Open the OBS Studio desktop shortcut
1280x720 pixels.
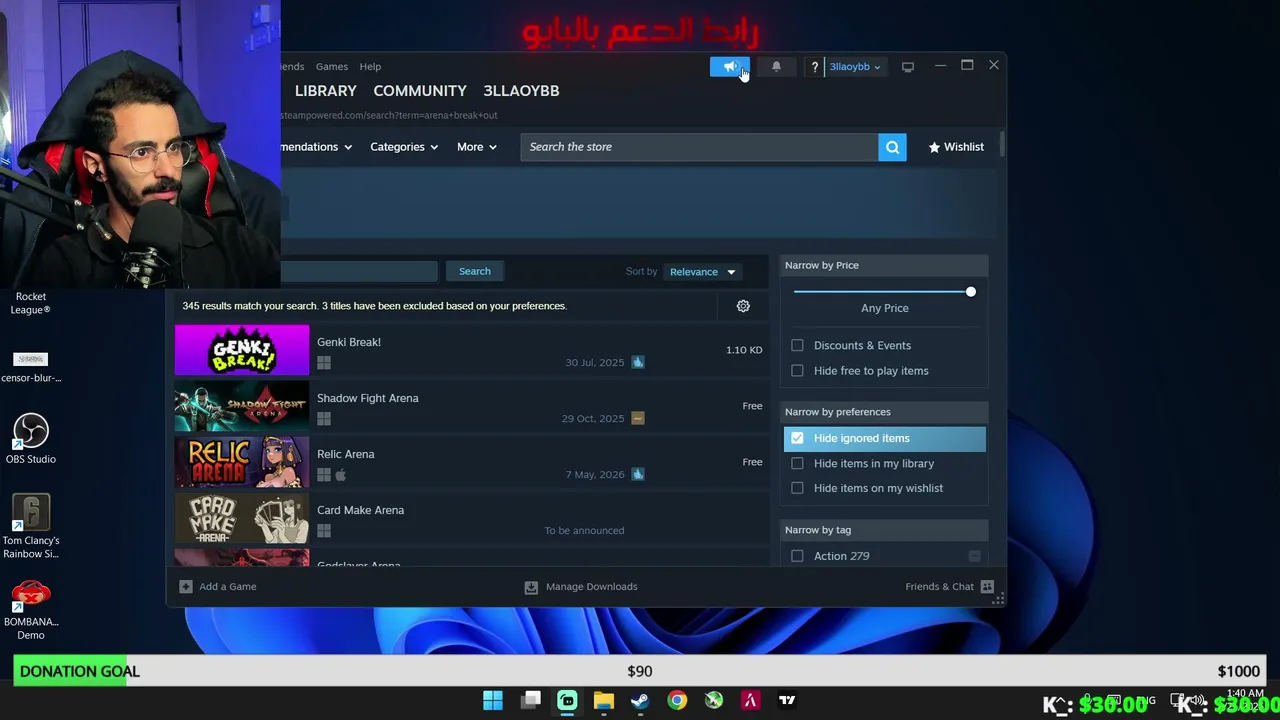(x=31, y=439)
